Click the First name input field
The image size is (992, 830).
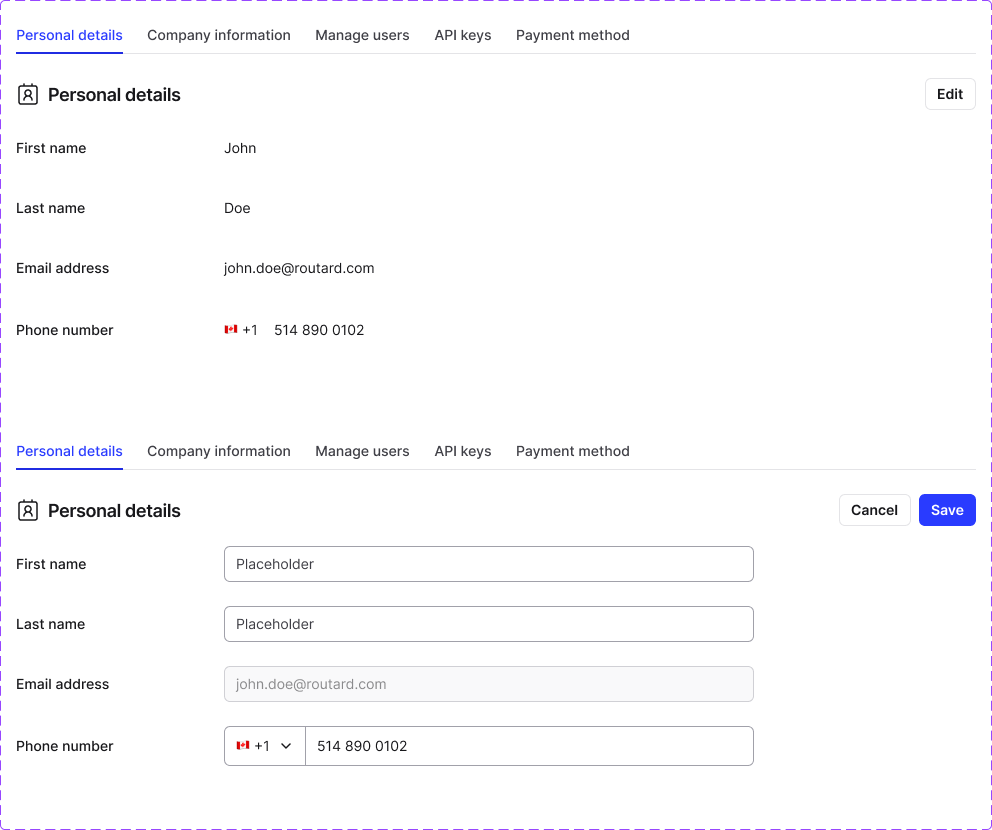pos(488,564)
